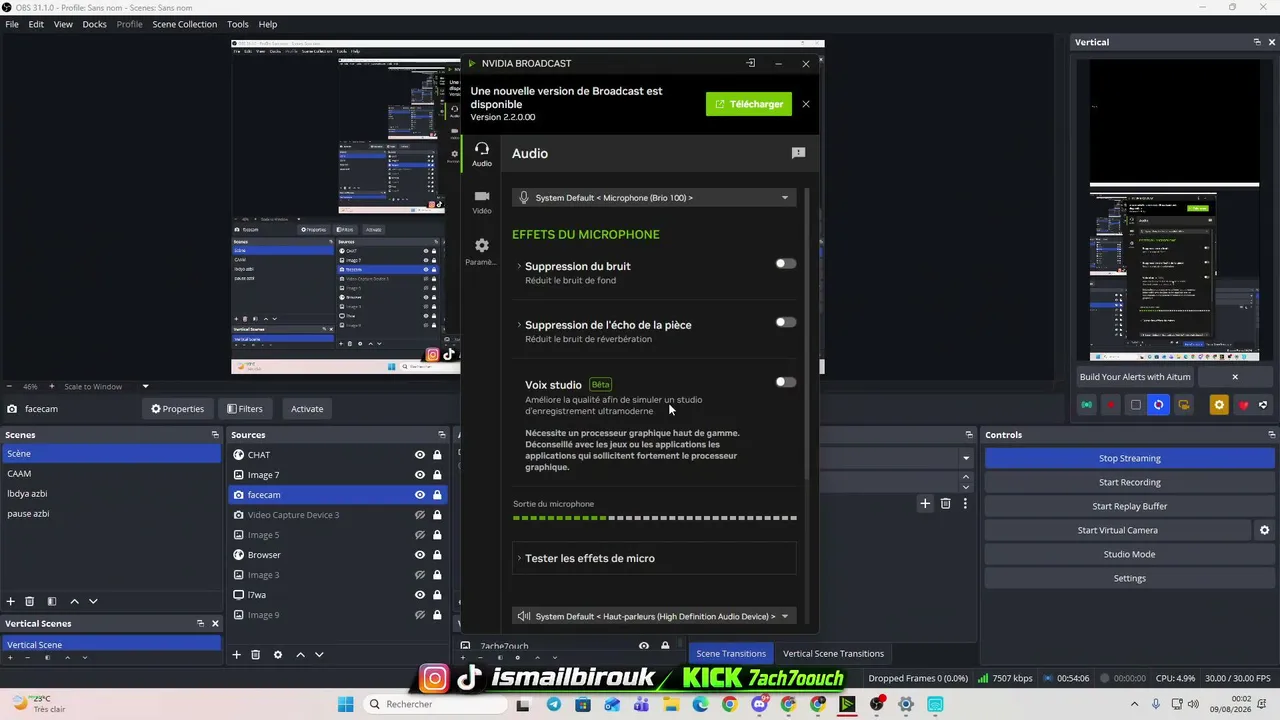The height and width of the screenshot is (720, 1280).
Task: Open source properties gear in Sources toolbar
Action: coord(278,655)
